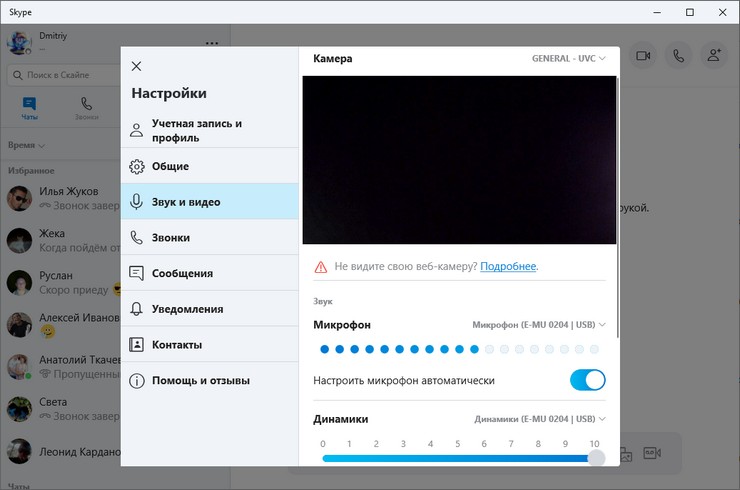740x490 pixels.
Task: Click the speaker volume slider handle
Action: click(596, 458)
